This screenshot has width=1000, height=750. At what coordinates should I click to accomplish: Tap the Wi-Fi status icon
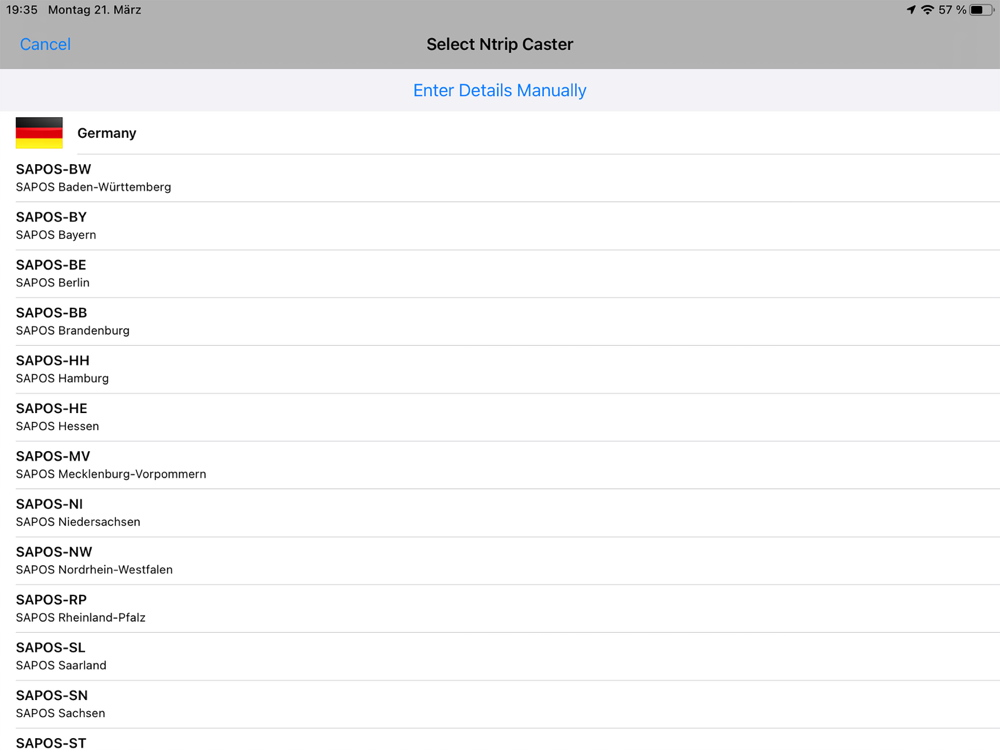point(927,10)
